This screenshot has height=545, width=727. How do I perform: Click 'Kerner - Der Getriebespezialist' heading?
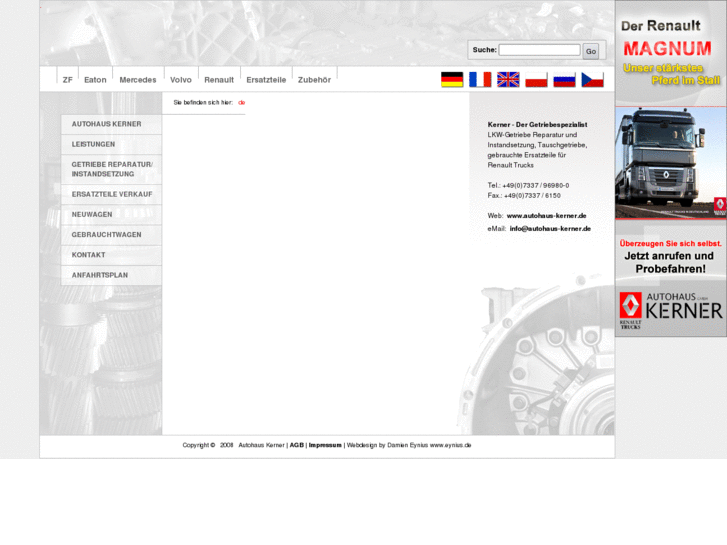pos(537,125)
